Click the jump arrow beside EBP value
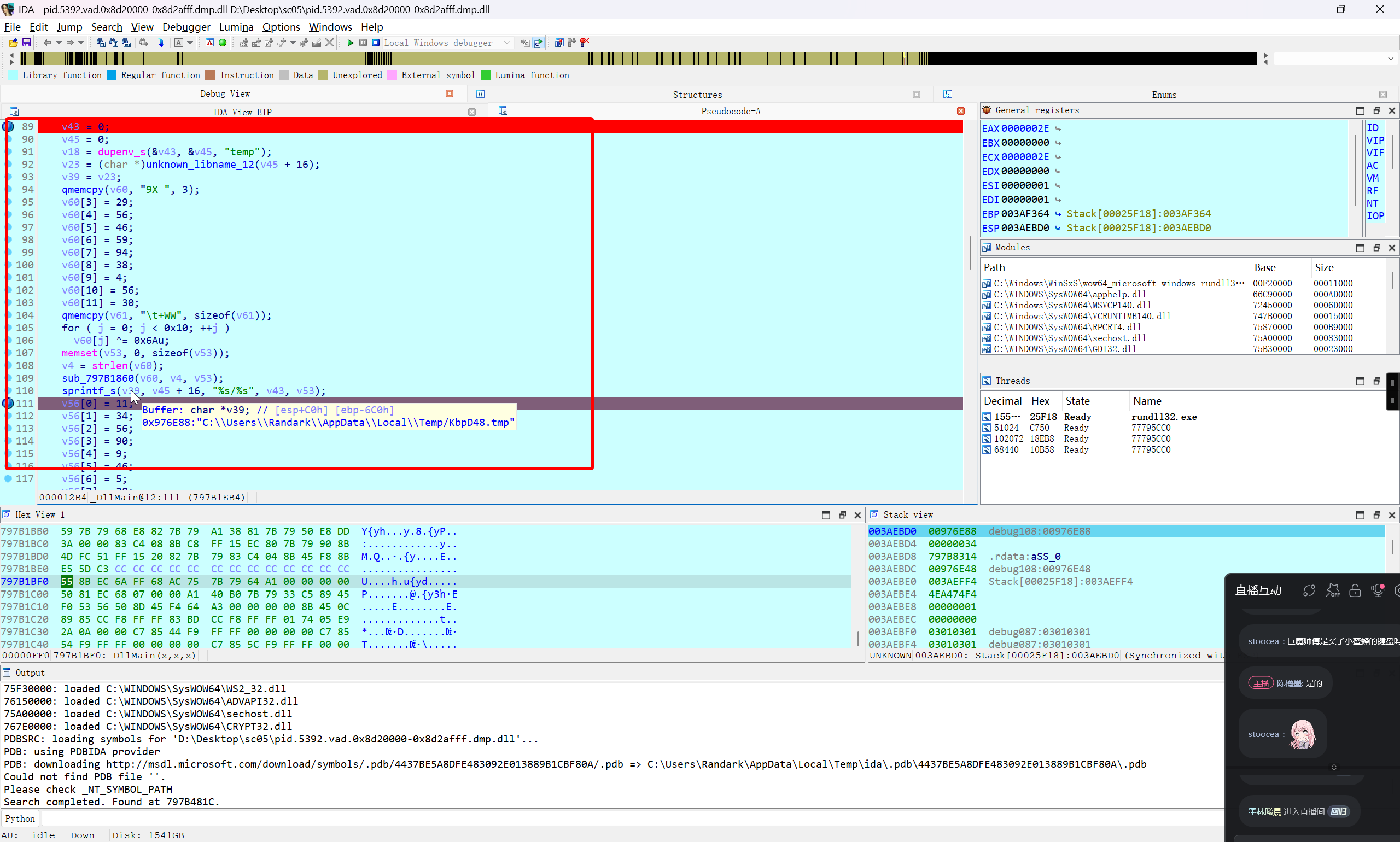This screenshot has width=1400, height=842. click(1058, 214)
